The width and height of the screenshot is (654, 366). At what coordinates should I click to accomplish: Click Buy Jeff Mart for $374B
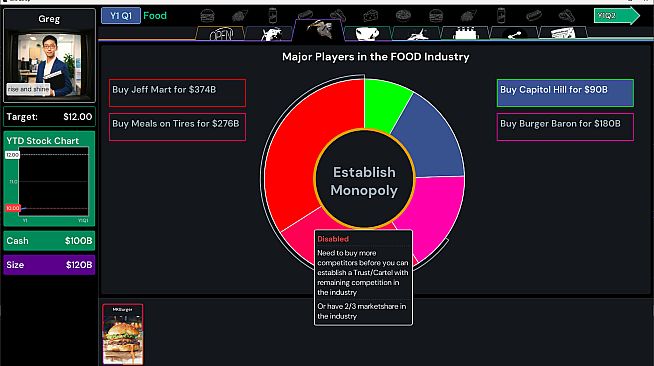177,93
